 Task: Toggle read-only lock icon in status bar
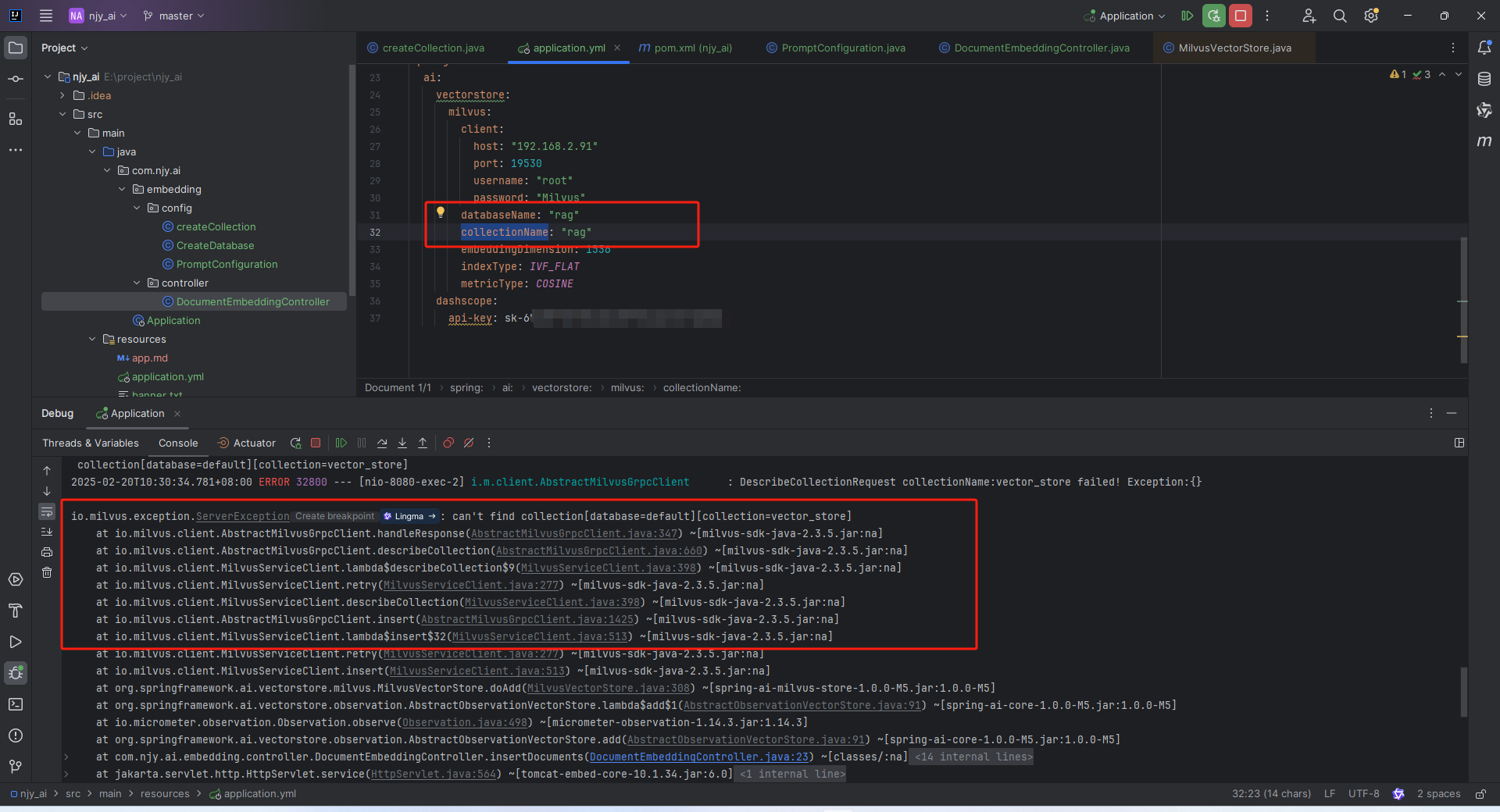pyautogui.click(x=1480, y=794)
